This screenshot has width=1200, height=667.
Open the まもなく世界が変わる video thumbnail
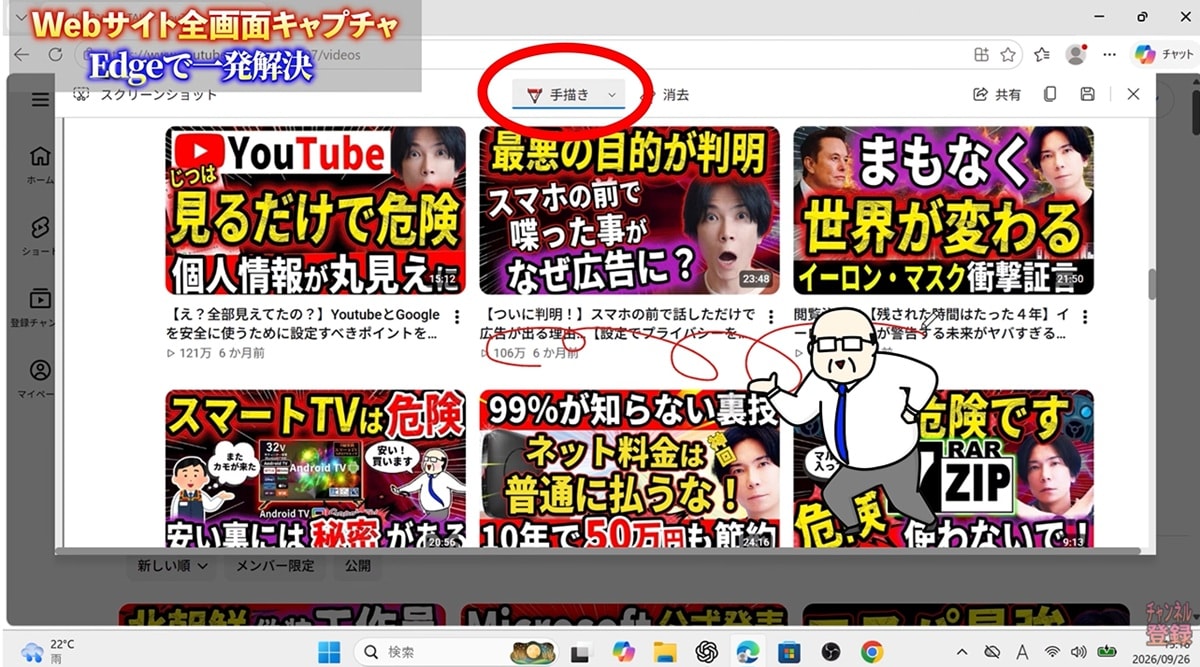point(943,210)
